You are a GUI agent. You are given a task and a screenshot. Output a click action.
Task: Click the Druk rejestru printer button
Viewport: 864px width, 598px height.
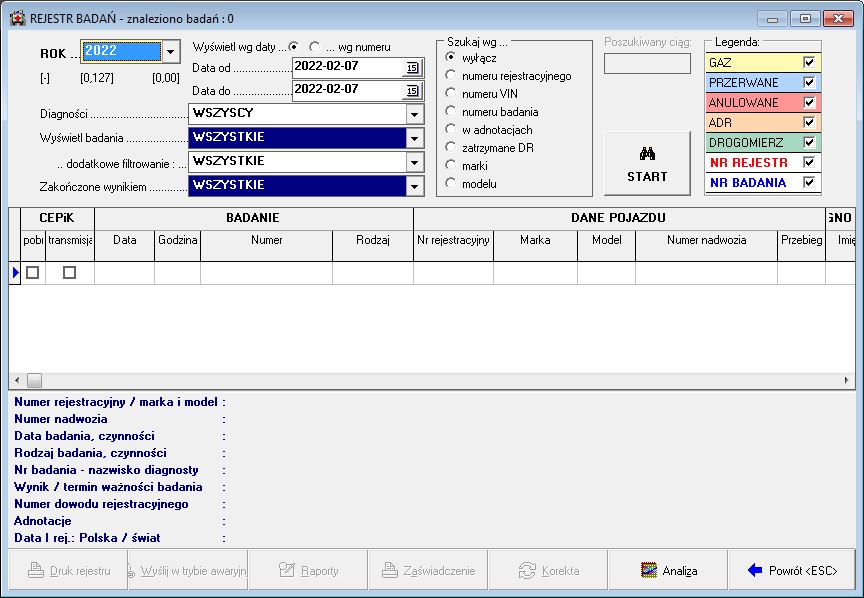68,570
